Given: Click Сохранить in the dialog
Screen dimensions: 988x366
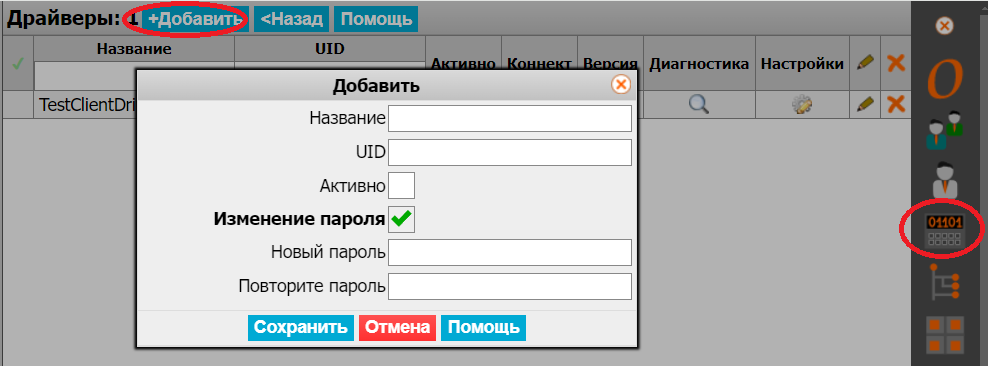Looking at the screenshot, I should tap(301, 328).
